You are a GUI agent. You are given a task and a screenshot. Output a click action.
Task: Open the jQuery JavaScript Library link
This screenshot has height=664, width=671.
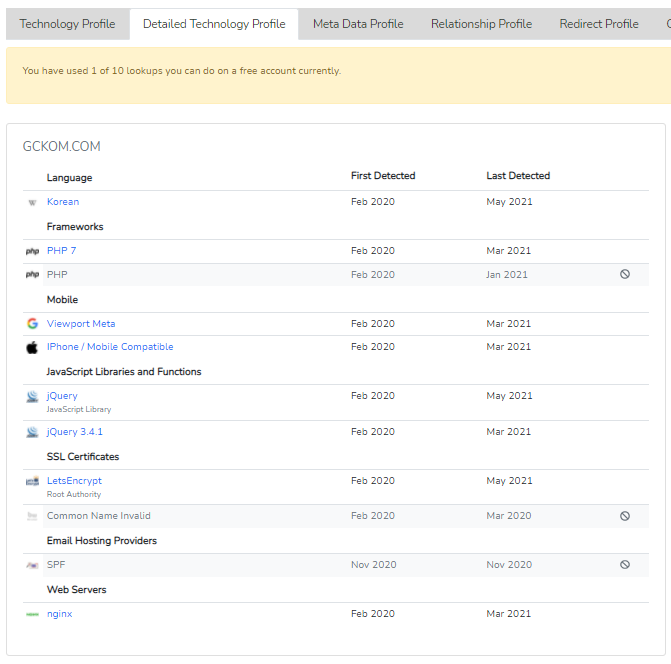(62, 396)
